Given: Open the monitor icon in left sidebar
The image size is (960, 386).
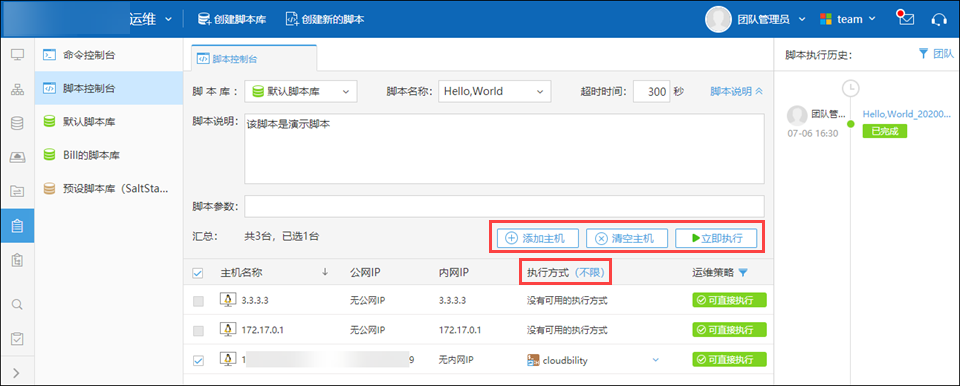Looking at the screenshot, I should 17,56.
